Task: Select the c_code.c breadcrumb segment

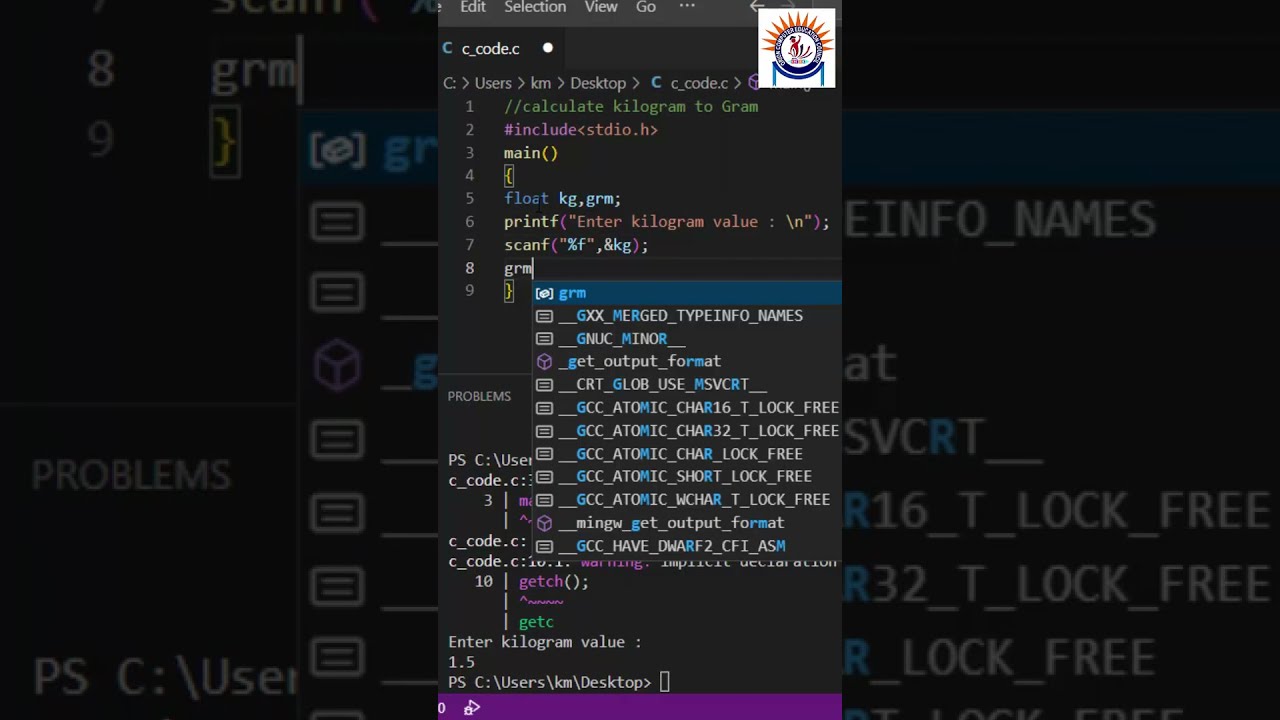Action: pyautogui.click(x=698, y=83)
